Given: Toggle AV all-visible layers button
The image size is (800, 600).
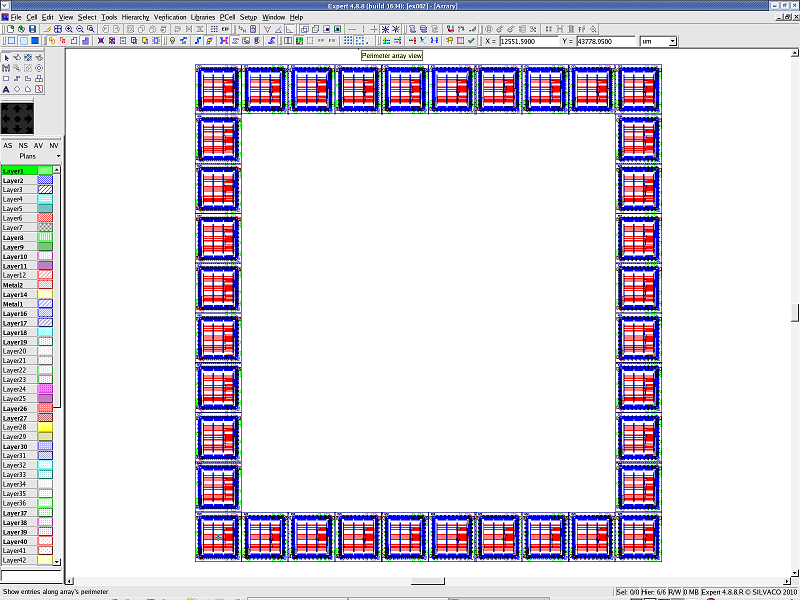Looking at the screenshot, I should coord(38,146).
